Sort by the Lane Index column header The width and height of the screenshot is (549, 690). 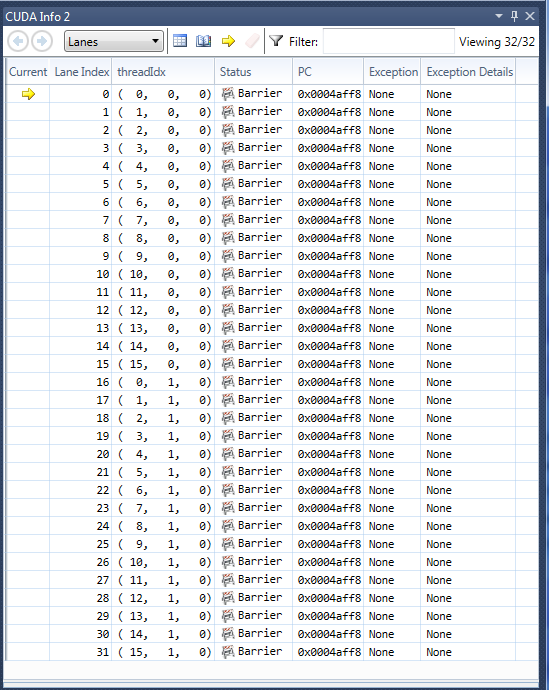(81, 72)
